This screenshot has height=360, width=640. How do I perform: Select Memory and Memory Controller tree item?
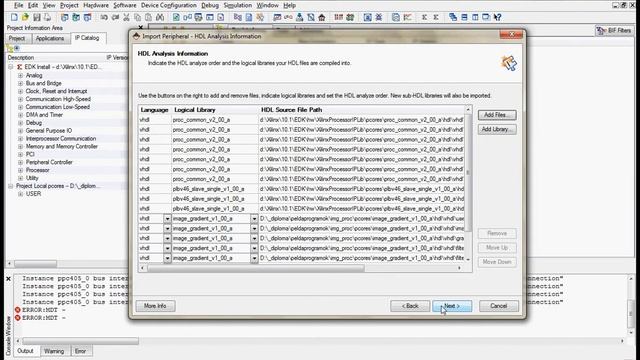tap(62, 147)
